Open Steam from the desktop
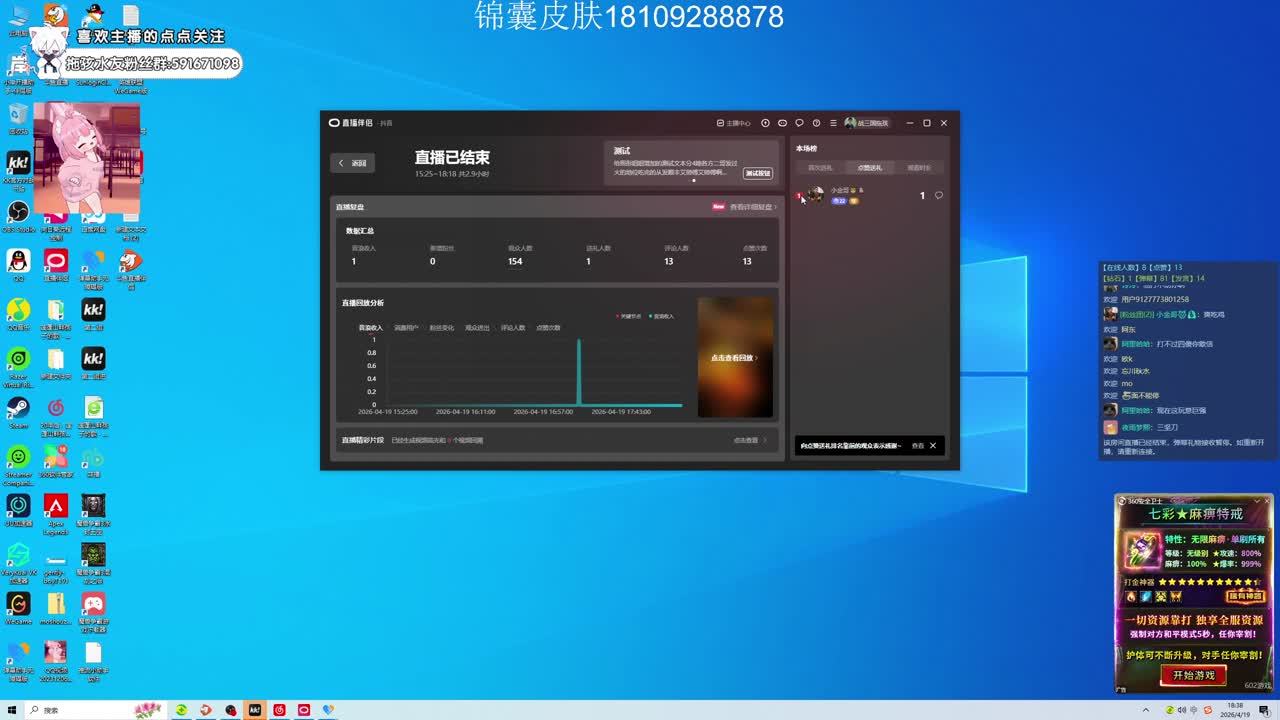Screen dimensions: 1280x720 (x=18, y=408)
